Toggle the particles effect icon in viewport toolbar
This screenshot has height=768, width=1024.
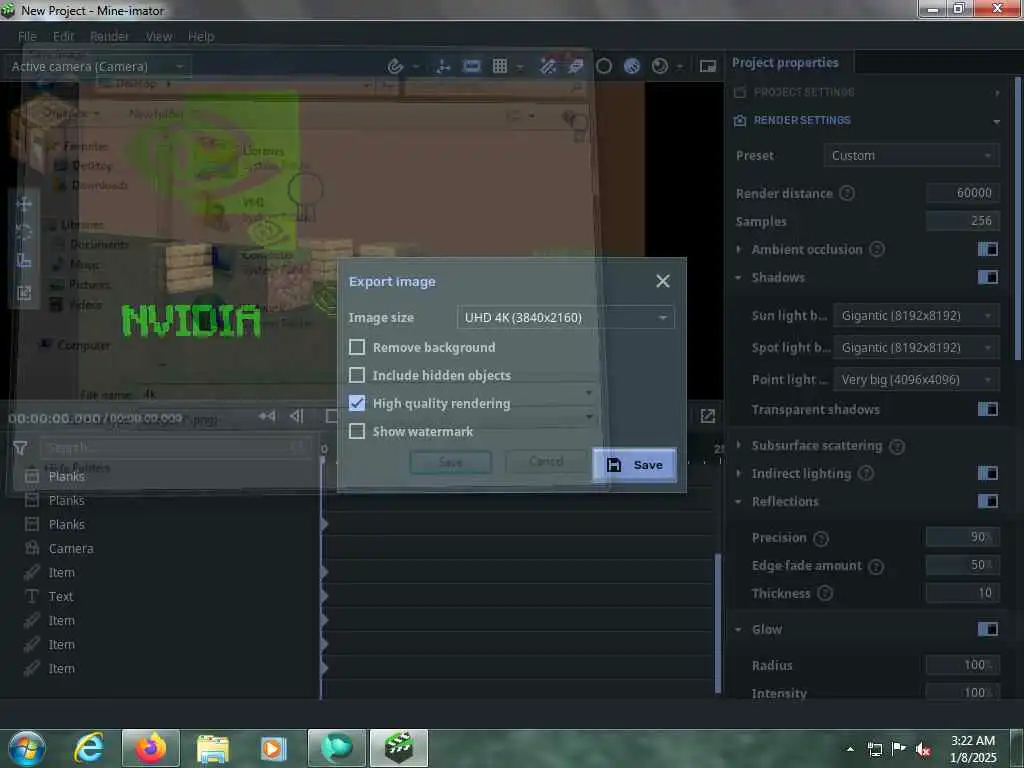tap(548, 66)
